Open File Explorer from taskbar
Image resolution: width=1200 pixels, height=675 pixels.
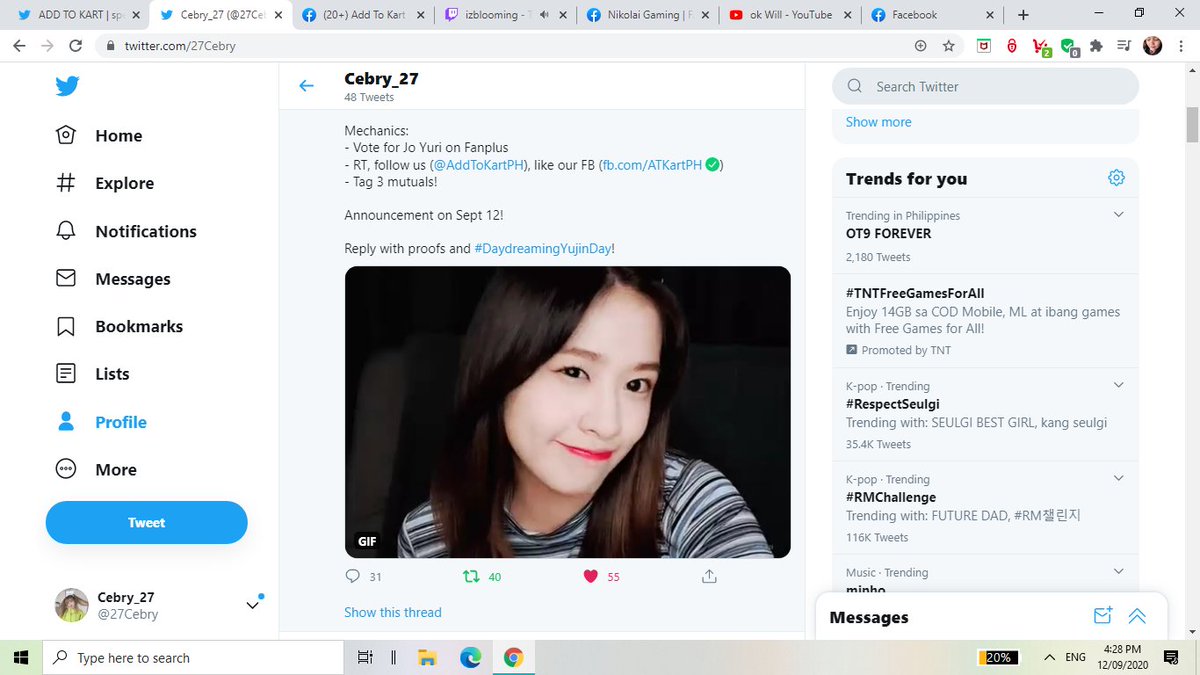[x=427, y=657]
